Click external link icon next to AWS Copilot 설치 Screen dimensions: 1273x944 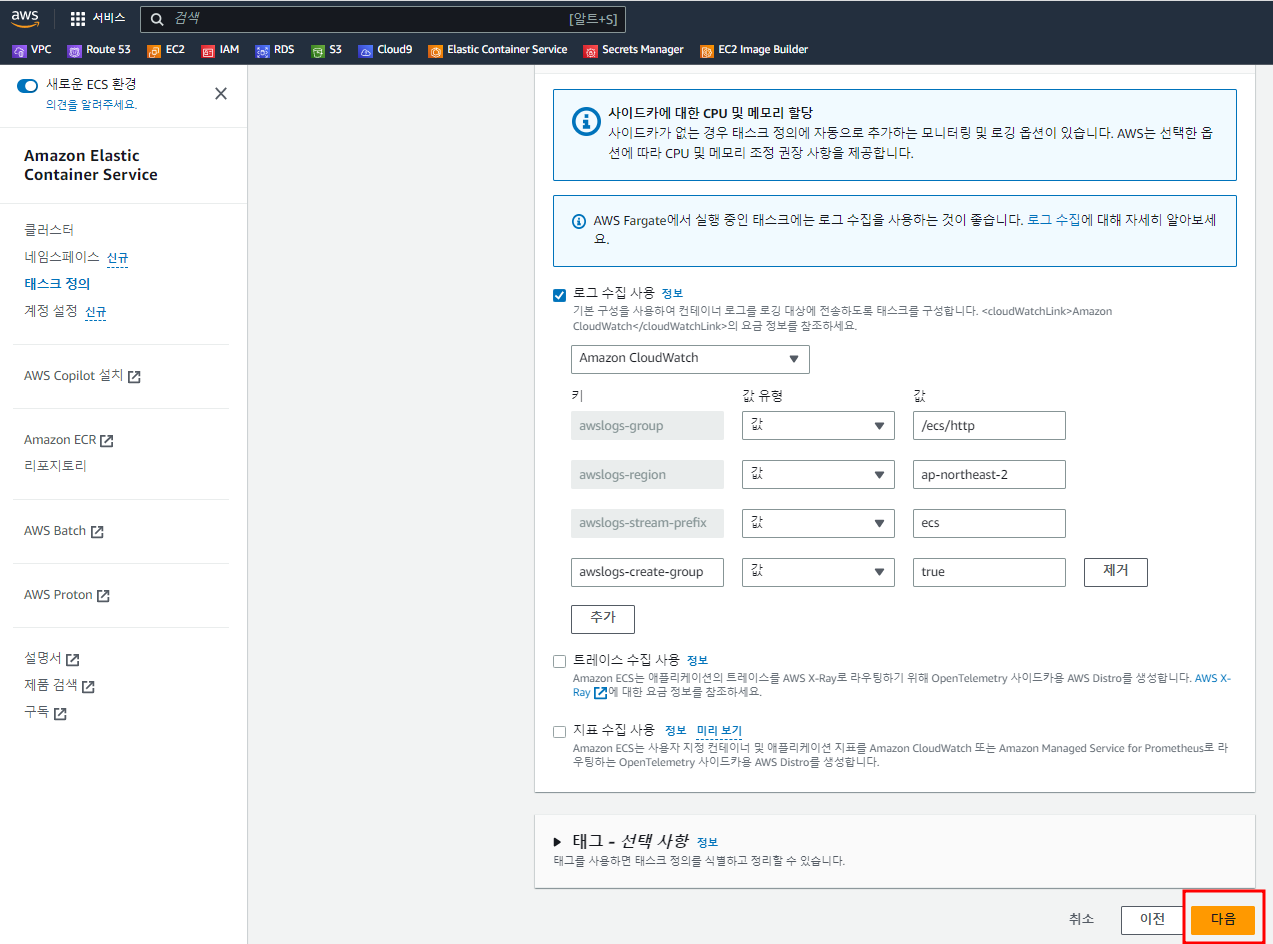coord(134,377)
